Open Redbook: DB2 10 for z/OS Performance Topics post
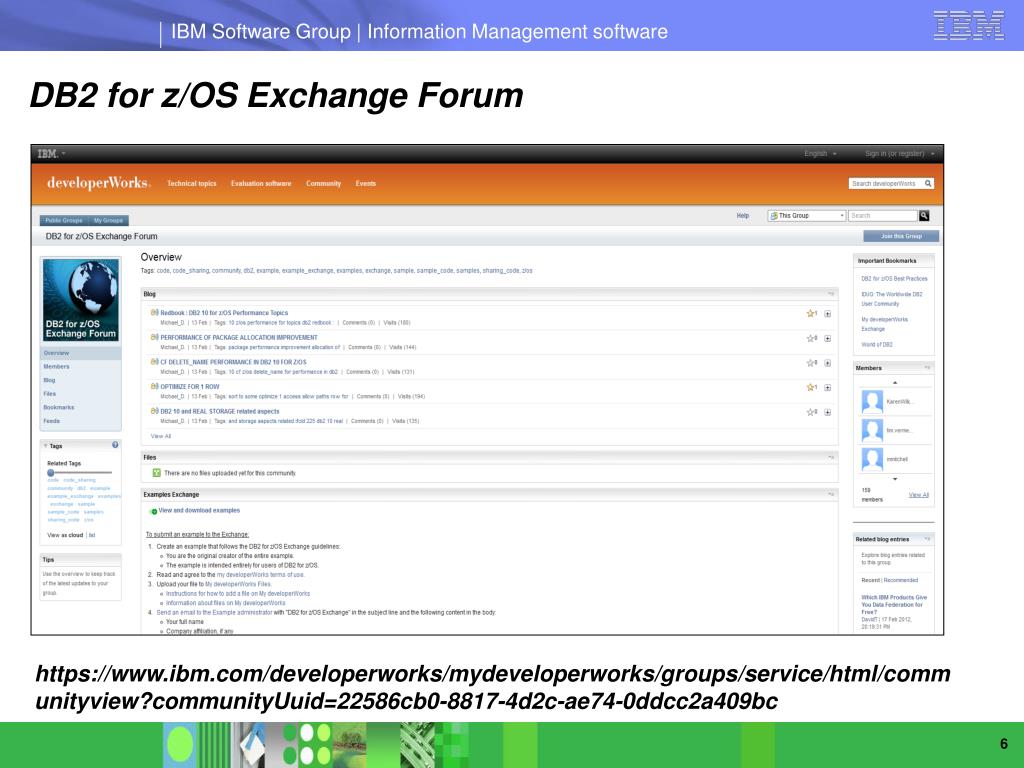This screenshot has height=768, width=1024. pyautogui.click(x=224, y=313)
